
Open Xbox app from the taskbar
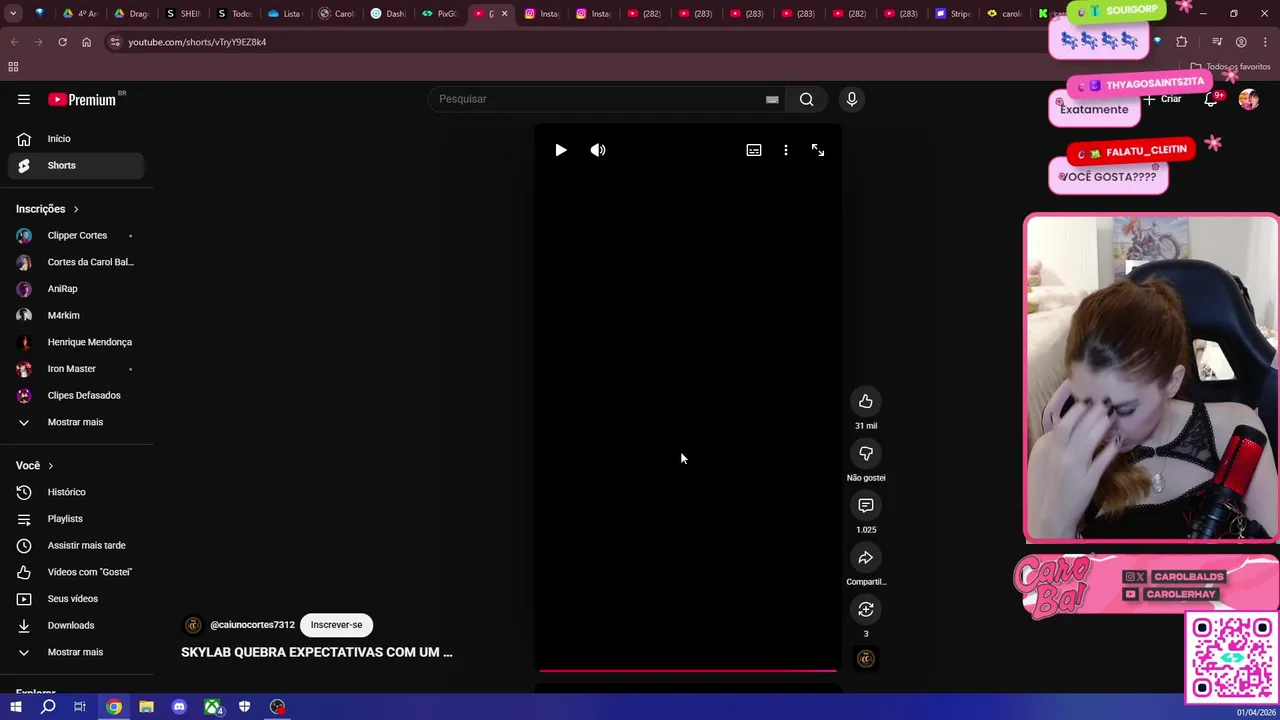pos(212,707)
